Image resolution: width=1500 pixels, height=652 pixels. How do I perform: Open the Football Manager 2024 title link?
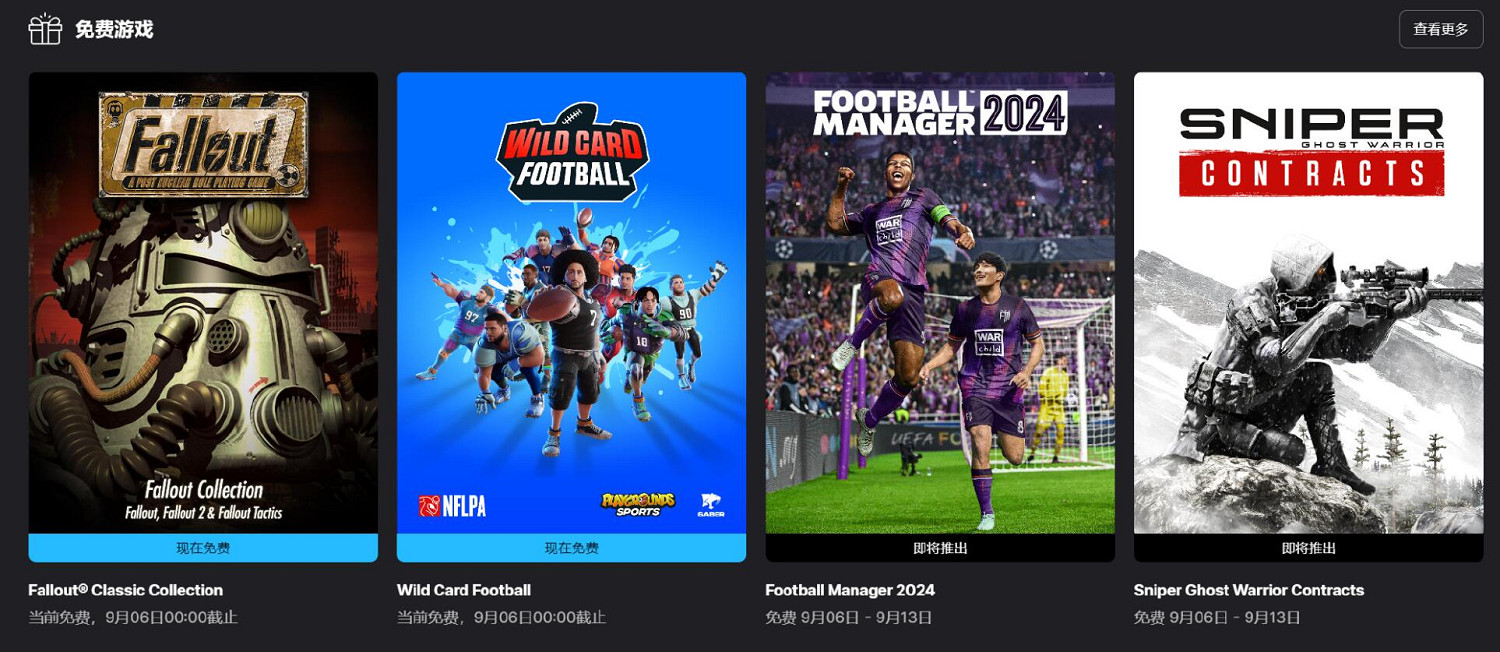tap(850, 590)
